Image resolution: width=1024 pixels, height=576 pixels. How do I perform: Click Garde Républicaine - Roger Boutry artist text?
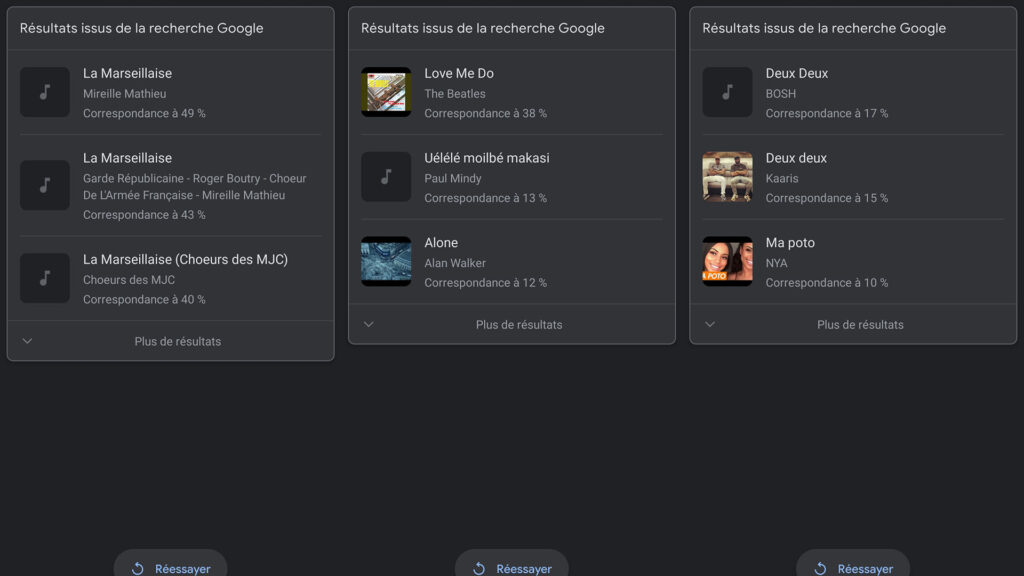tap(195, 187)
